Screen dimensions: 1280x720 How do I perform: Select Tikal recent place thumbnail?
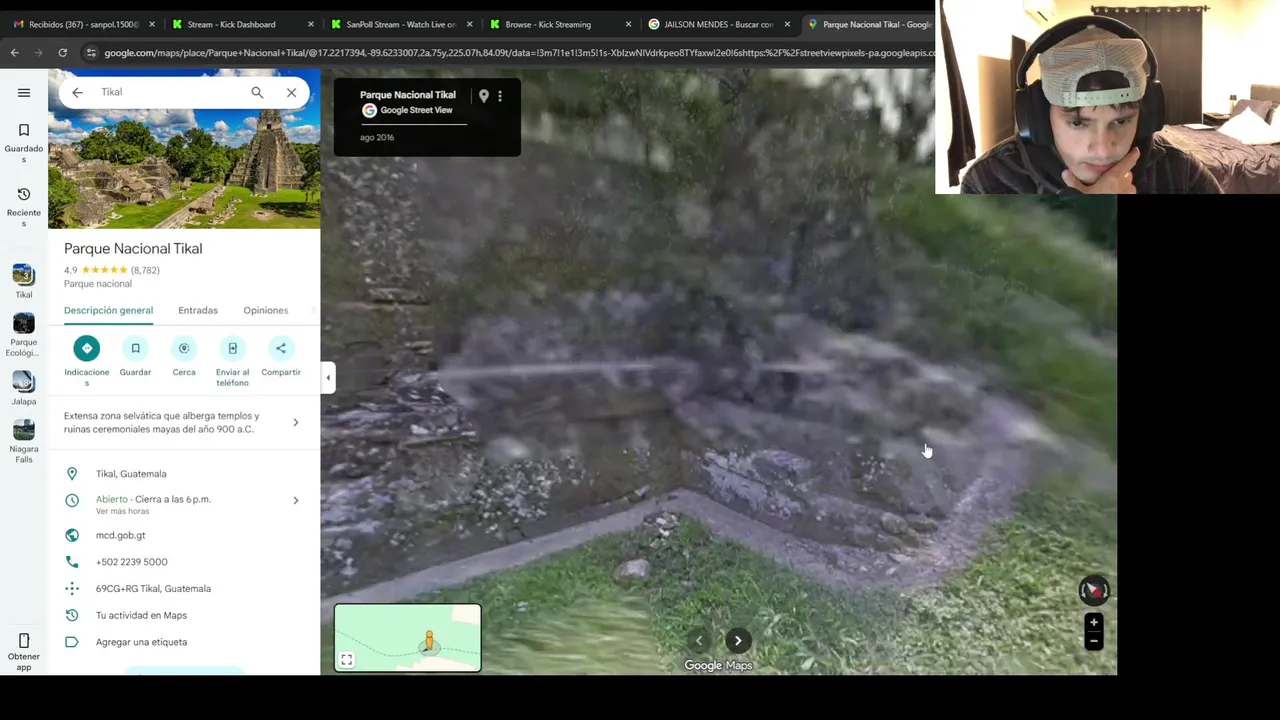pos(24,275)
